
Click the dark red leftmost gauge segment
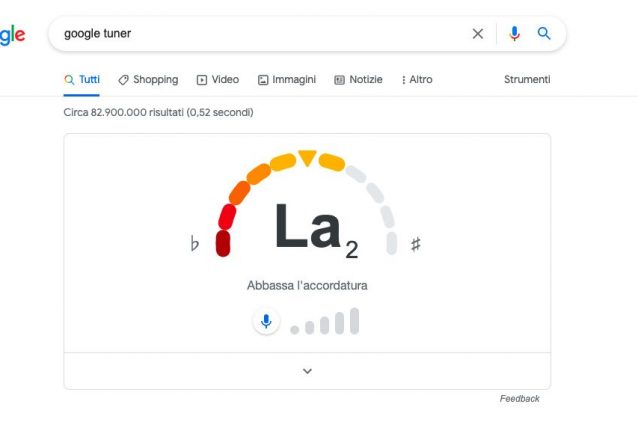tap(223, 243)
